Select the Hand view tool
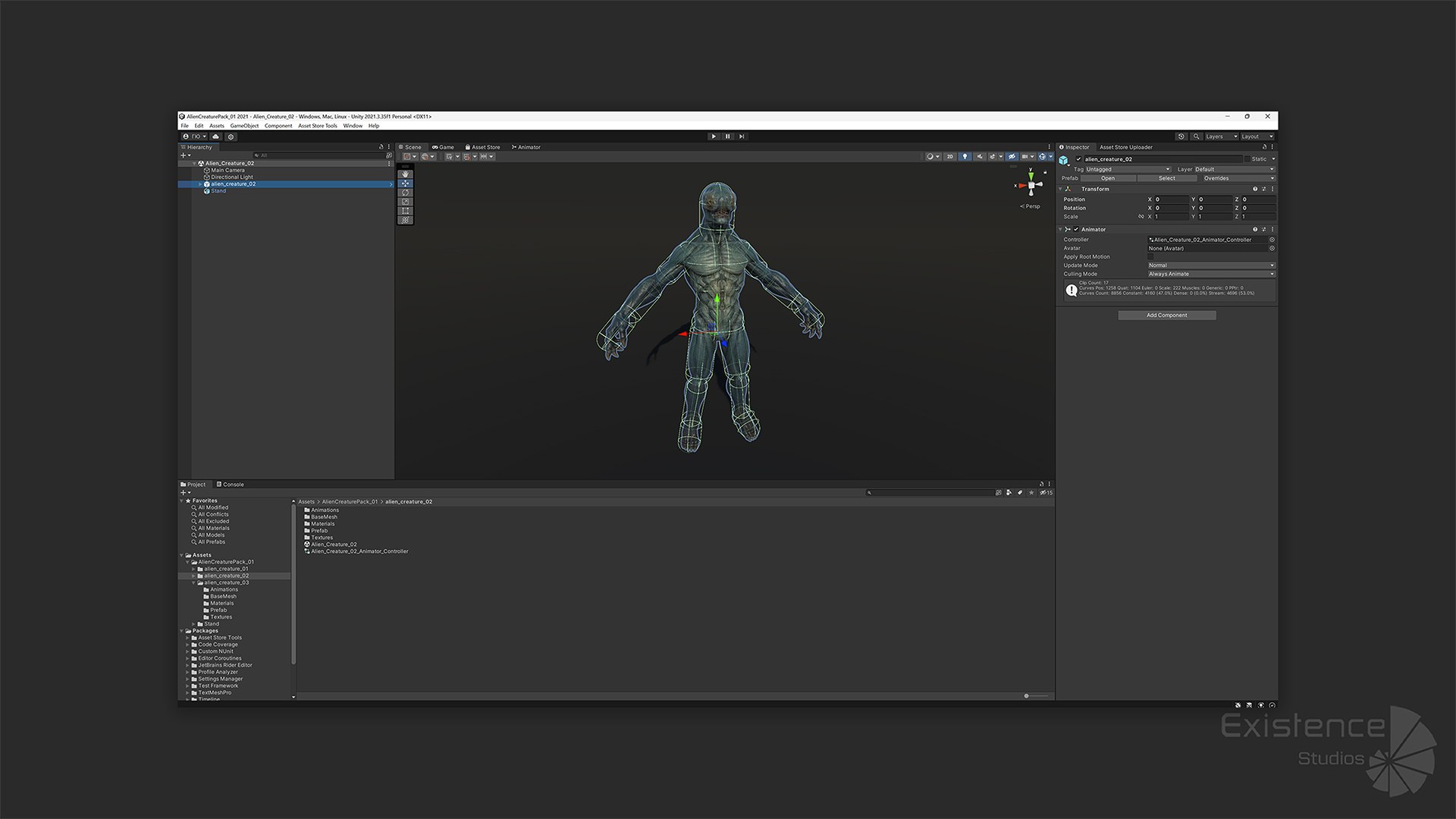The image size is (1456, 819). 406,174
